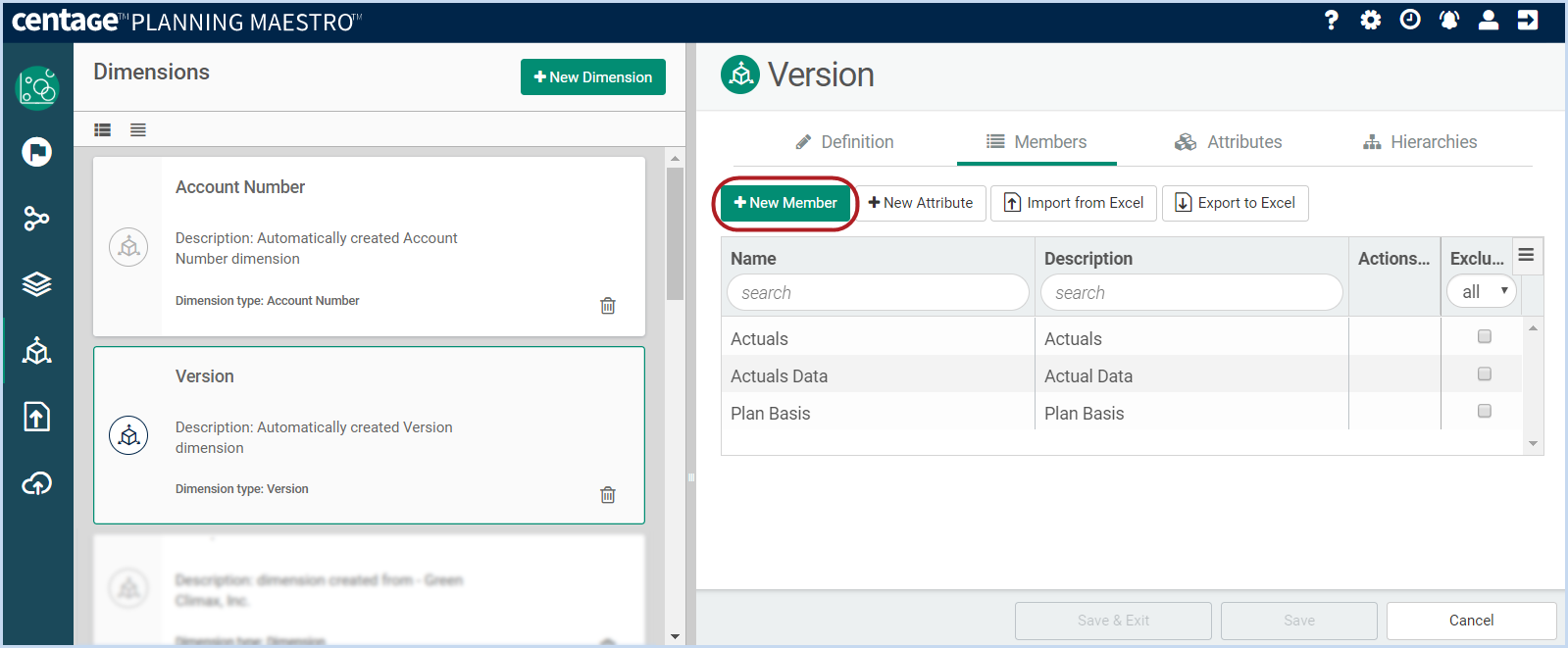The width and height of the screenshot is (1568, 648).
Task: Click the 'Plan Basis' description cell
Action: click(x=1191, y=413)
